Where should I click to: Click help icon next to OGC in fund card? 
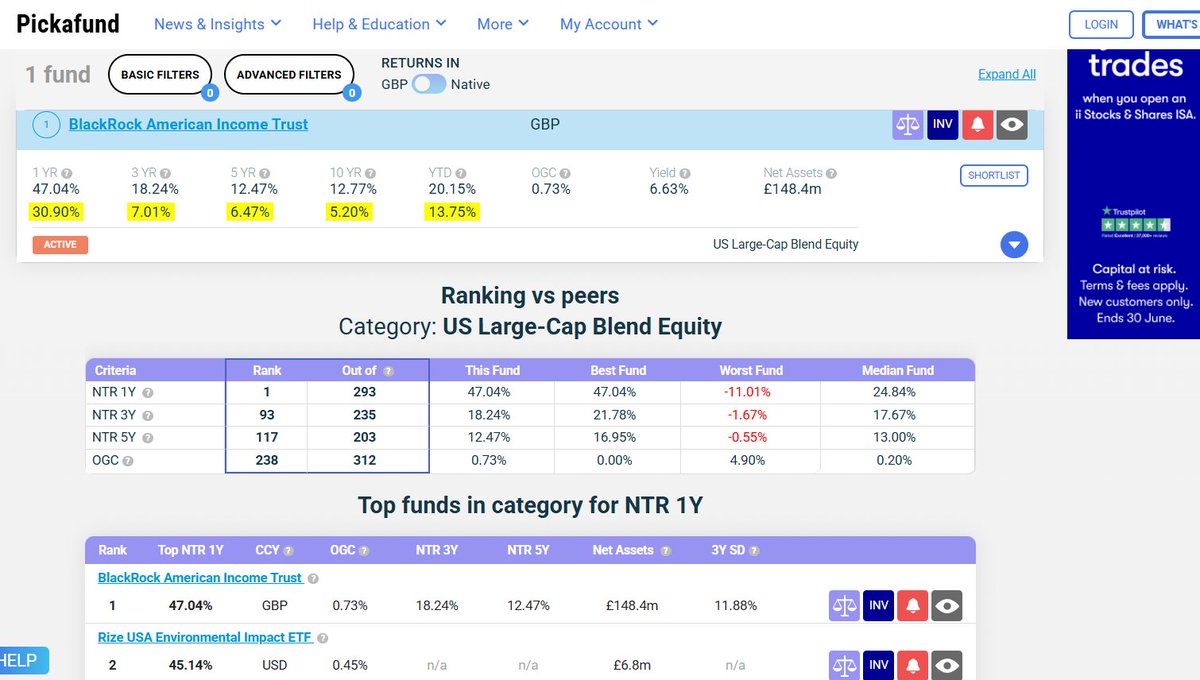tap(565, 173)
